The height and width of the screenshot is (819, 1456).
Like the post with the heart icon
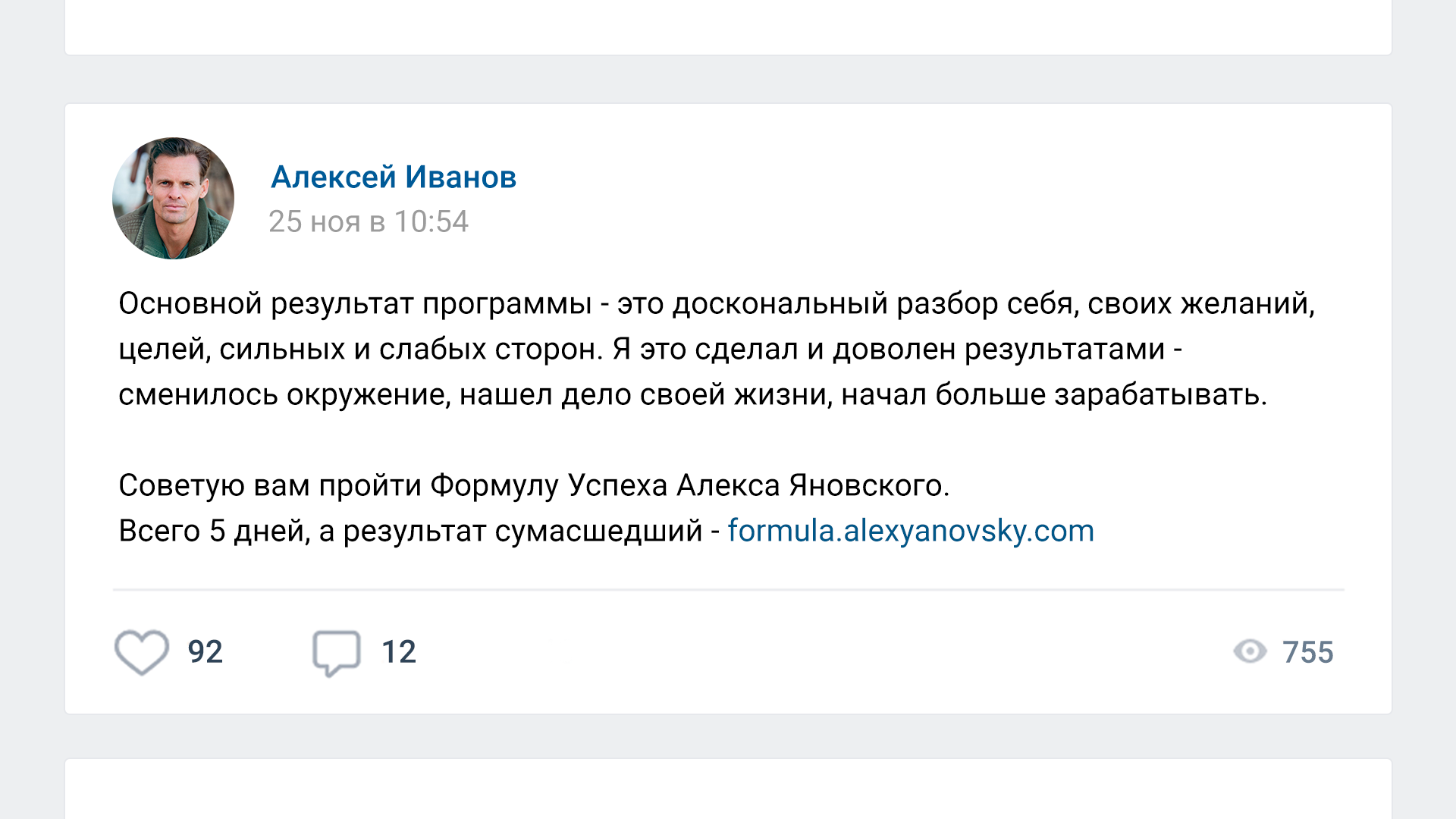coord(142,652)
